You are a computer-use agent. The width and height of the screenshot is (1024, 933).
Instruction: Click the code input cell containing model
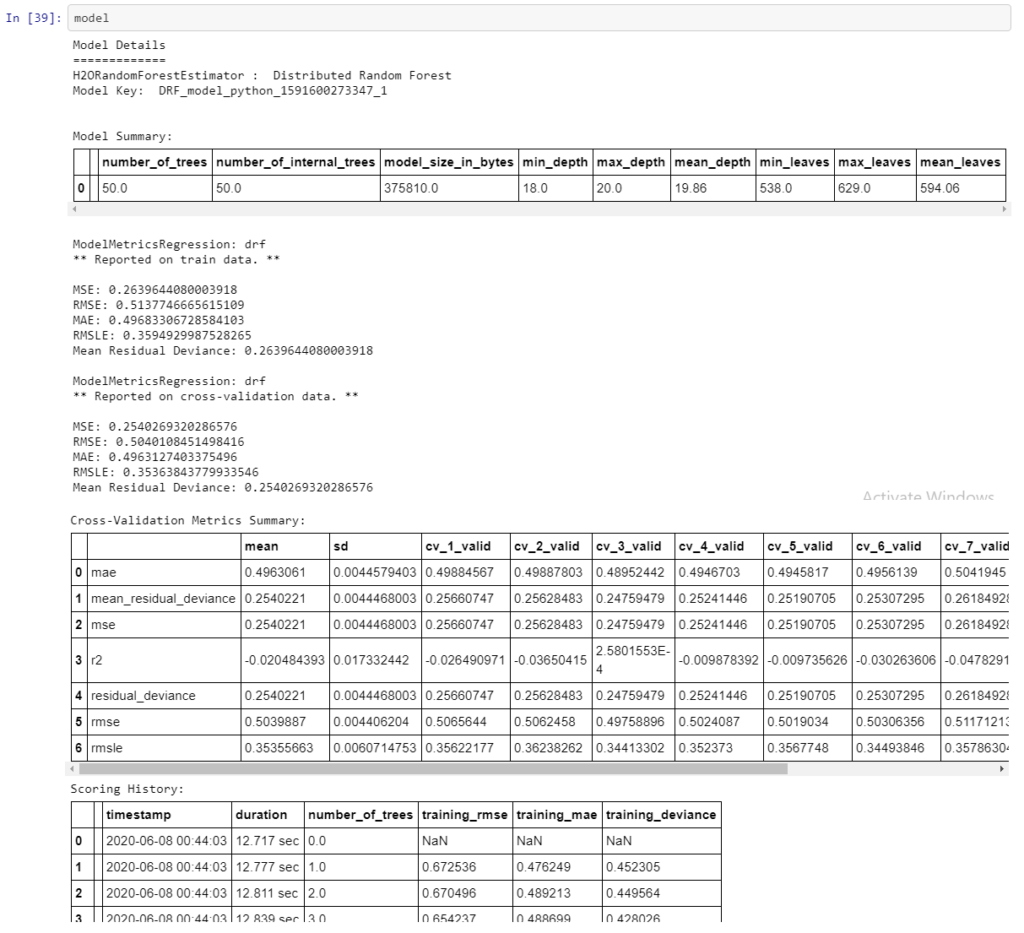point(539,18)
